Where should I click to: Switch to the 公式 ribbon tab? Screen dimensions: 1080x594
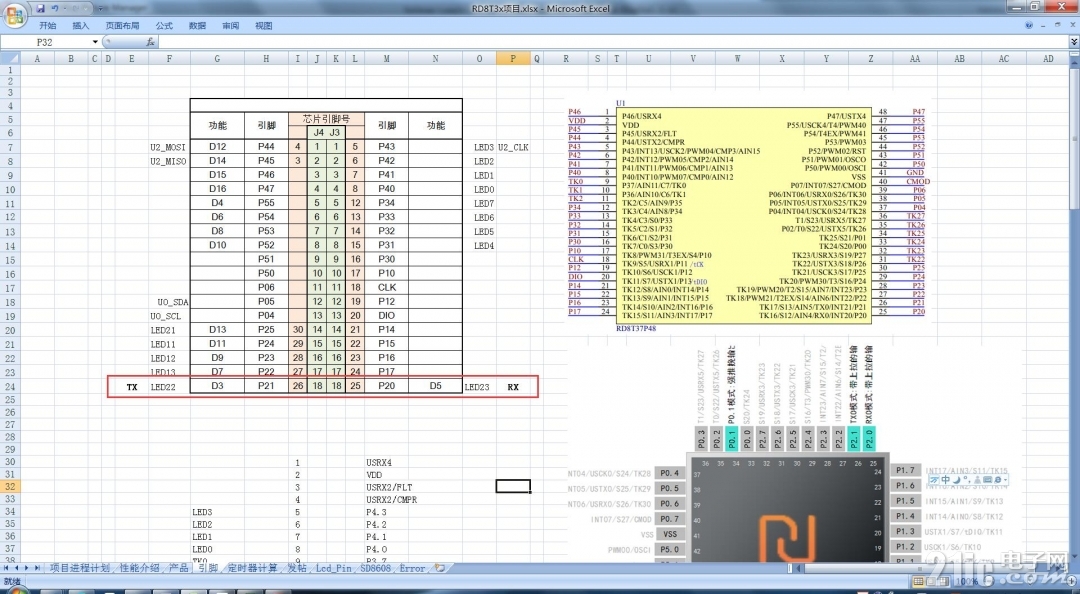(x=164, y=25)
